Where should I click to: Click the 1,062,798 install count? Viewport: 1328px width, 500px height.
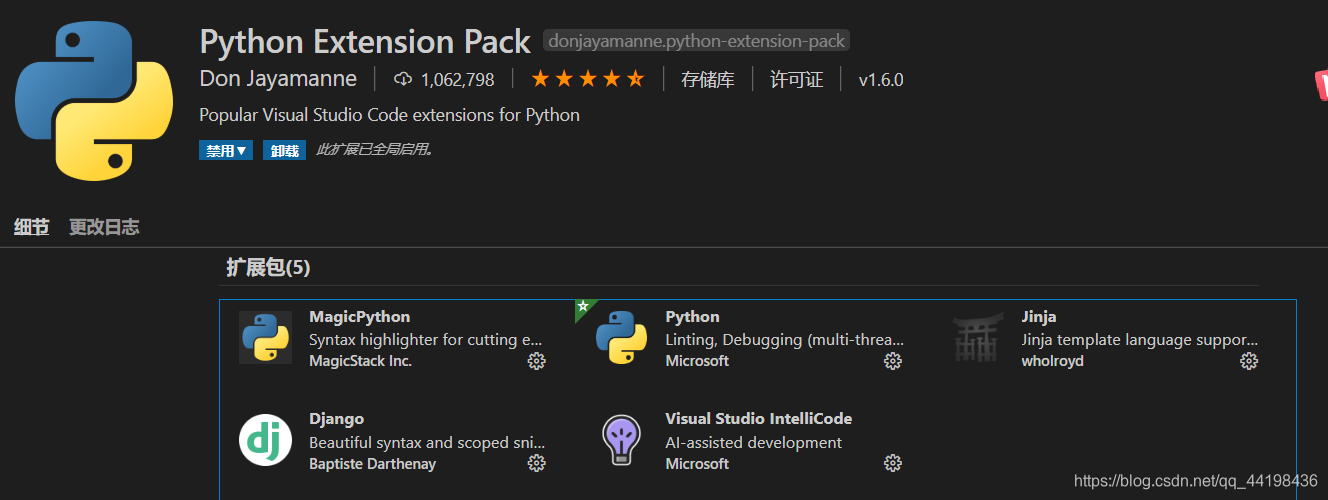tap(458, 80)
